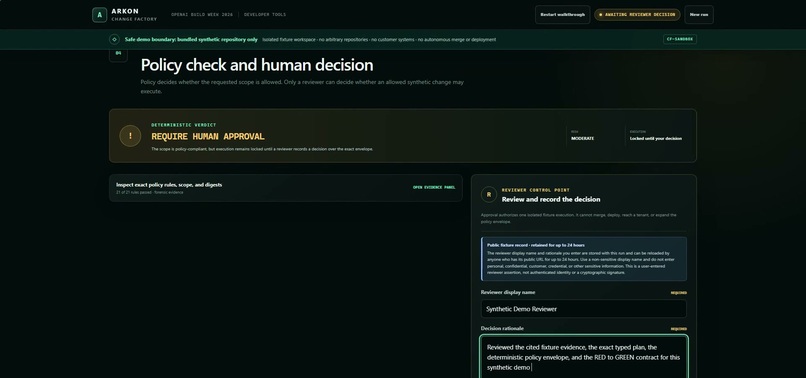Click Locked until your decision text

(x=656, y=138)
